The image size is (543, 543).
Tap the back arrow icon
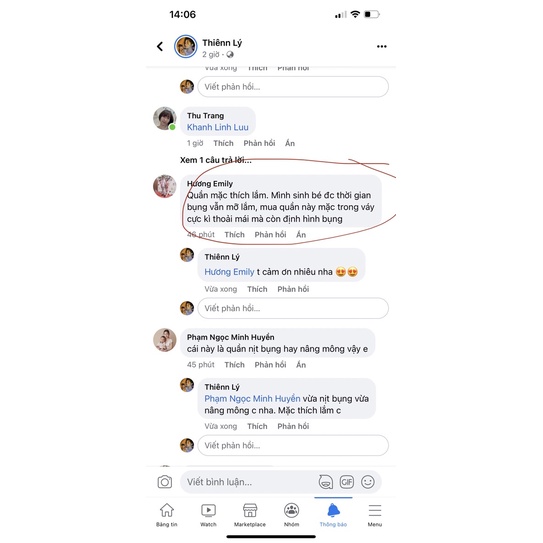(x=160, y=46)
